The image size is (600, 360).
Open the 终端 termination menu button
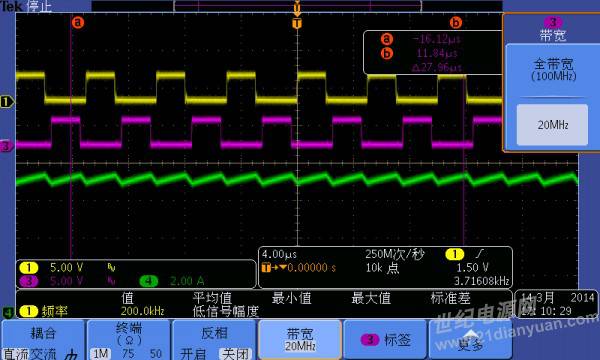click(129, 340)
